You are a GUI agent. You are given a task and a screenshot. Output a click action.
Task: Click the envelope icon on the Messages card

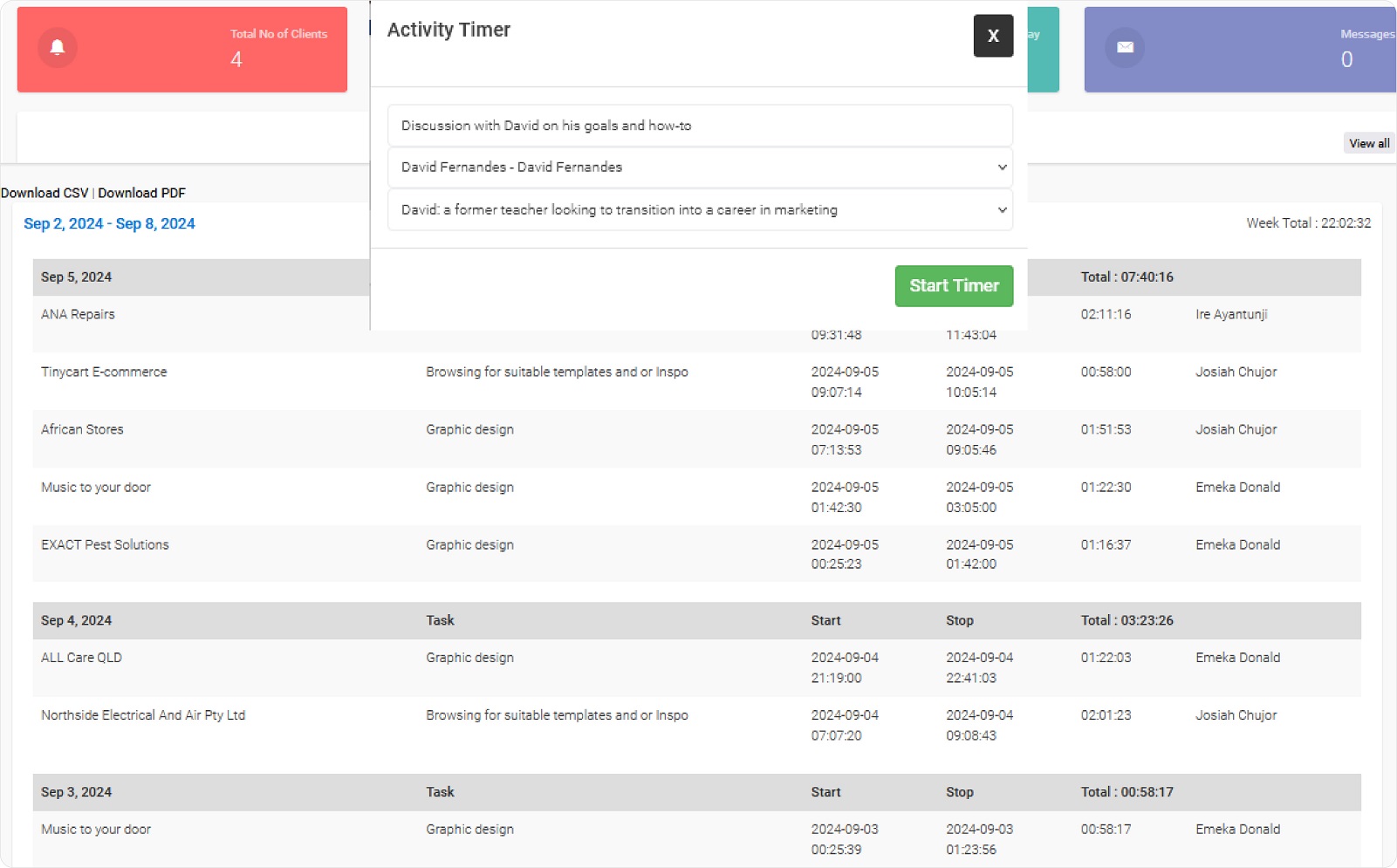1124,47
